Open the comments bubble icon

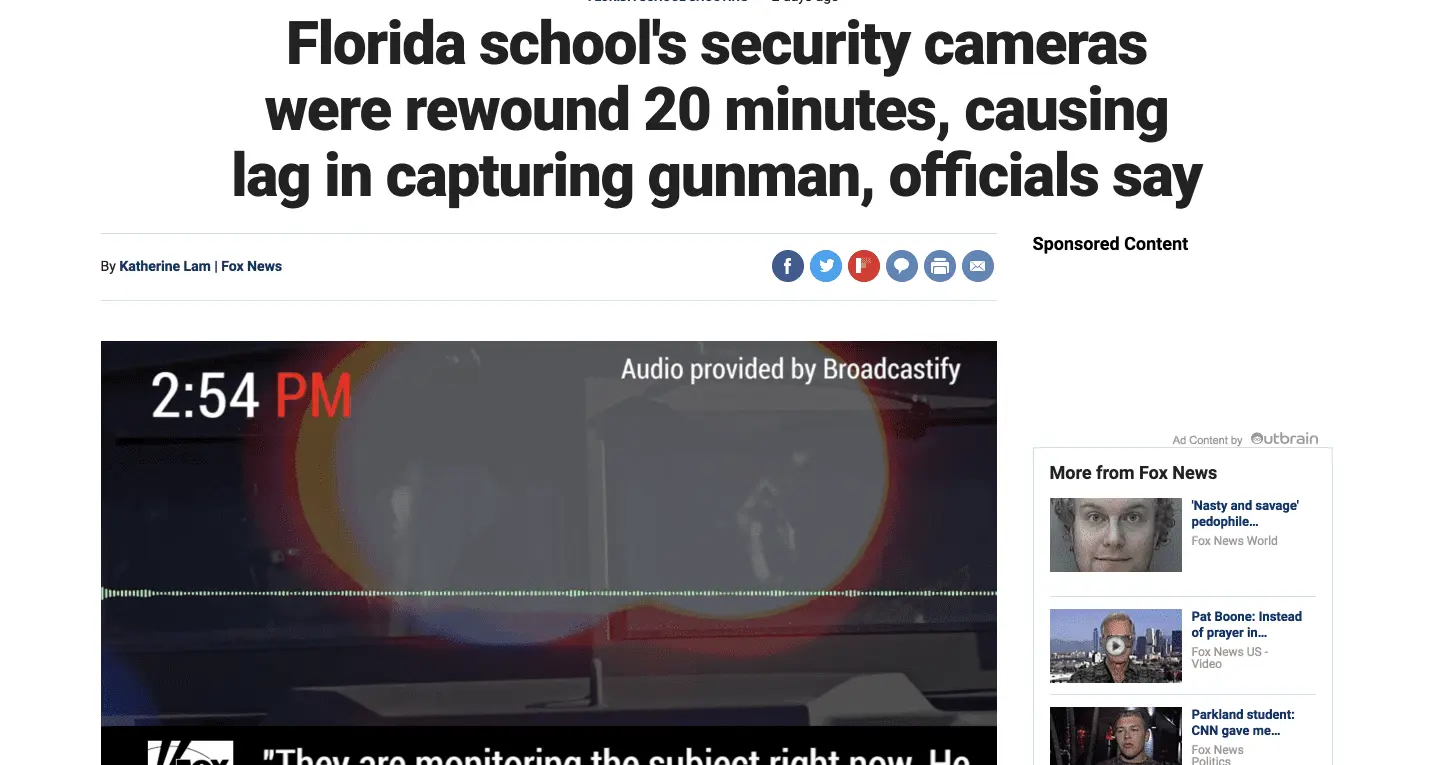click(902, 266)
